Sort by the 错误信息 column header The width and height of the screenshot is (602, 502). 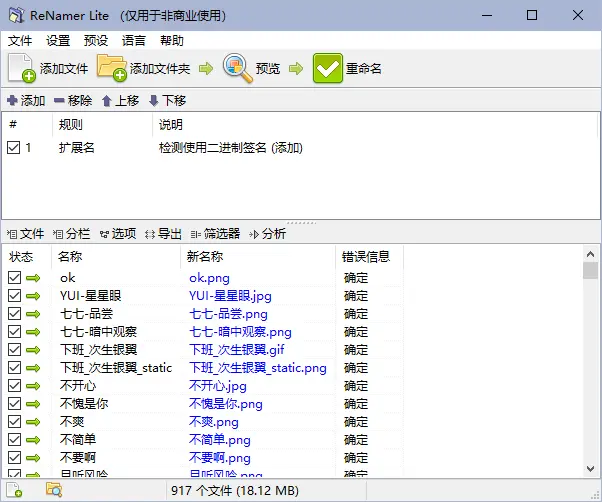(369, 256)
